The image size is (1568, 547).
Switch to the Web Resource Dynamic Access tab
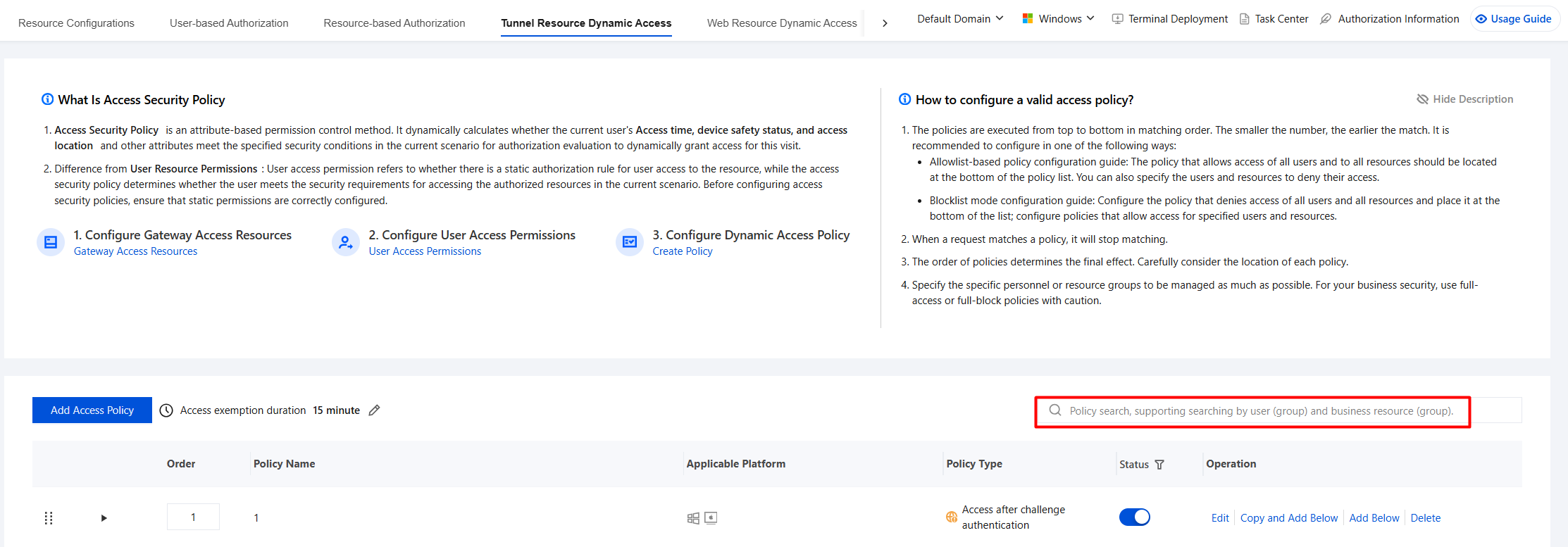[782, 23]
